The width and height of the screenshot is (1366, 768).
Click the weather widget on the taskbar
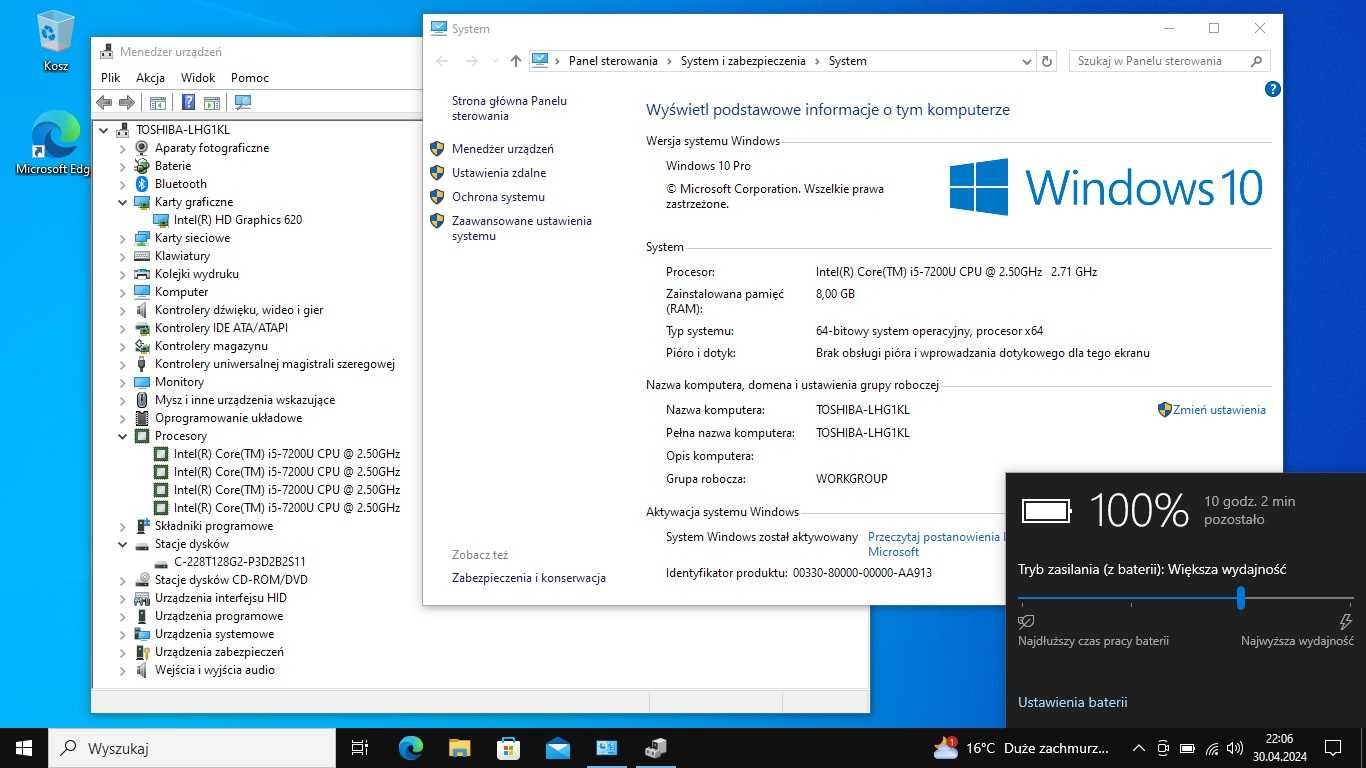[1020, 748]
